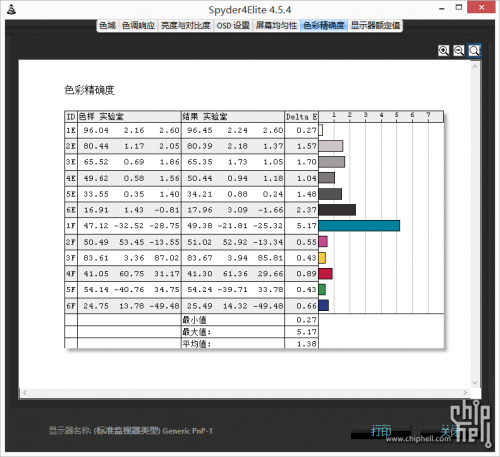Click Delta E value 0.89

[x=306, y=274]
